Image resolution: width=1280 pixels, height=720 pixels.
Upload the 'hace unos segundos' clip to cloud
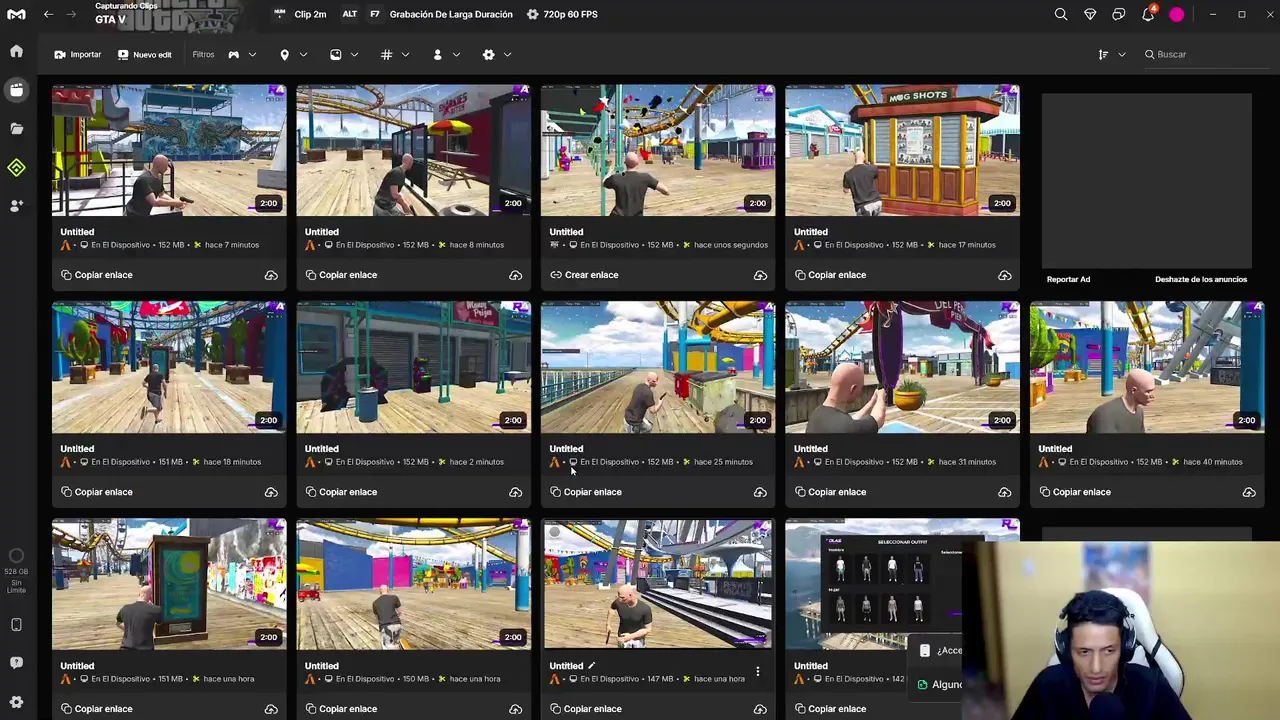760,275
